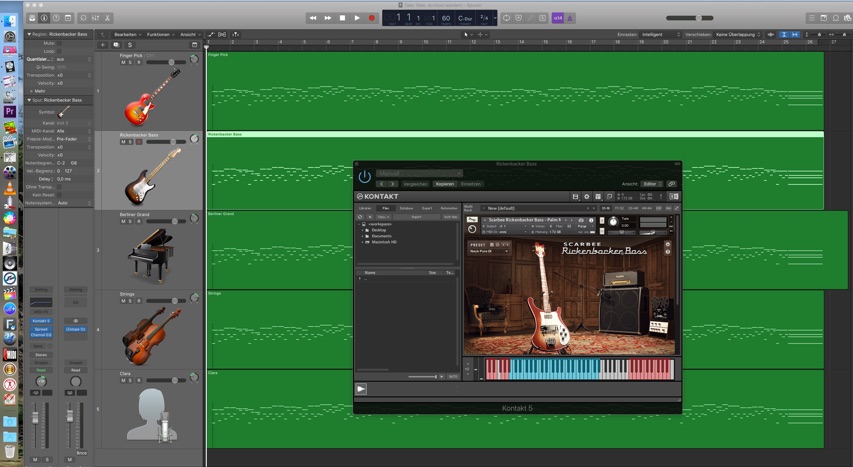Open the Library button in Logic toolbar
This screenshot has height=467, width=853.
point(32,18)
